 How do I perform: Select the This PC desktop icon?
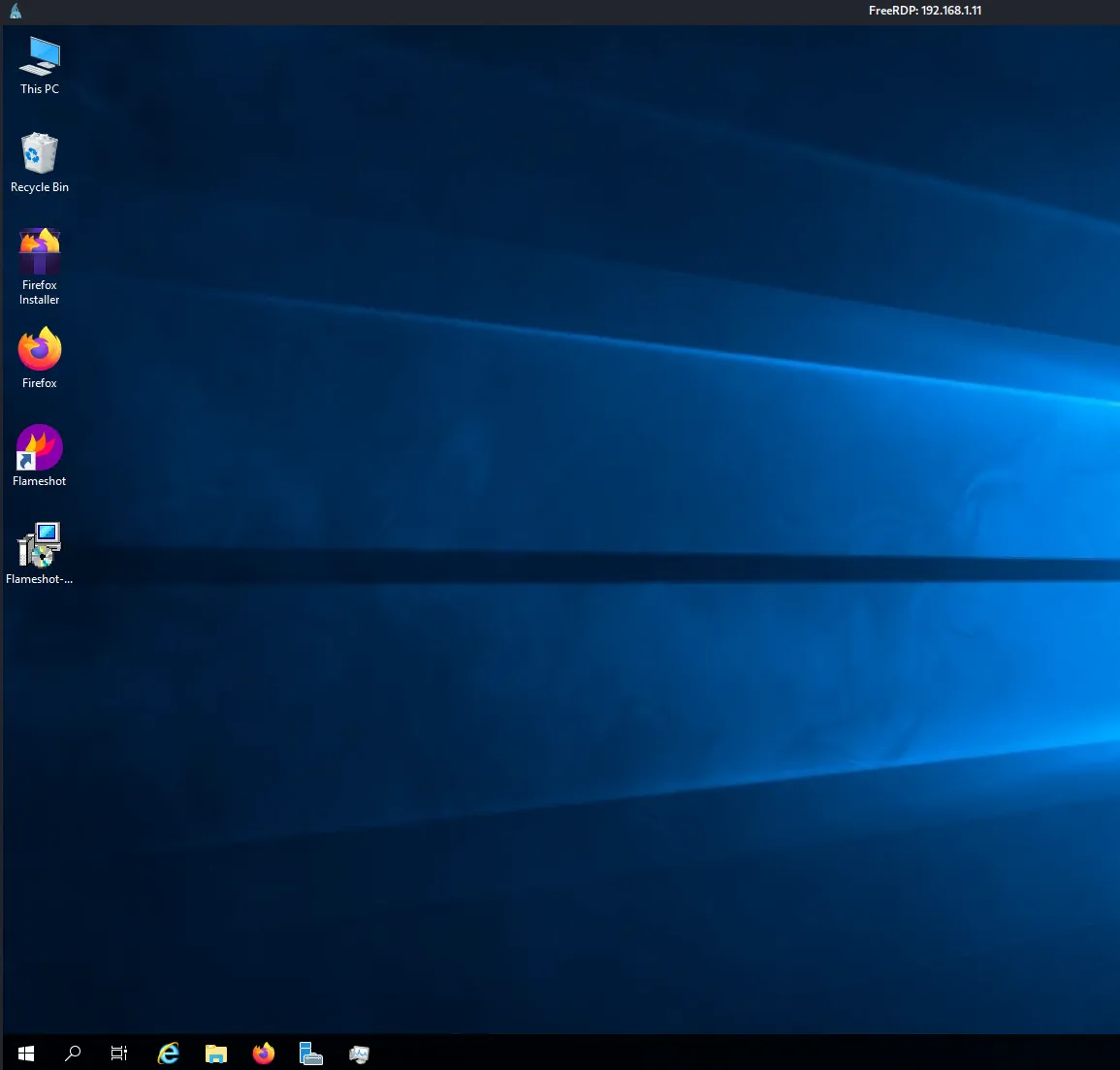click(x=40, y=56)
